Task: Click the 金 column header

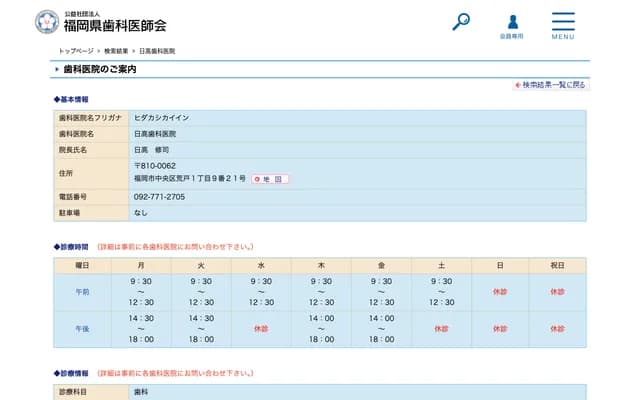Action: pyautogui.click(x=381, y=266)
